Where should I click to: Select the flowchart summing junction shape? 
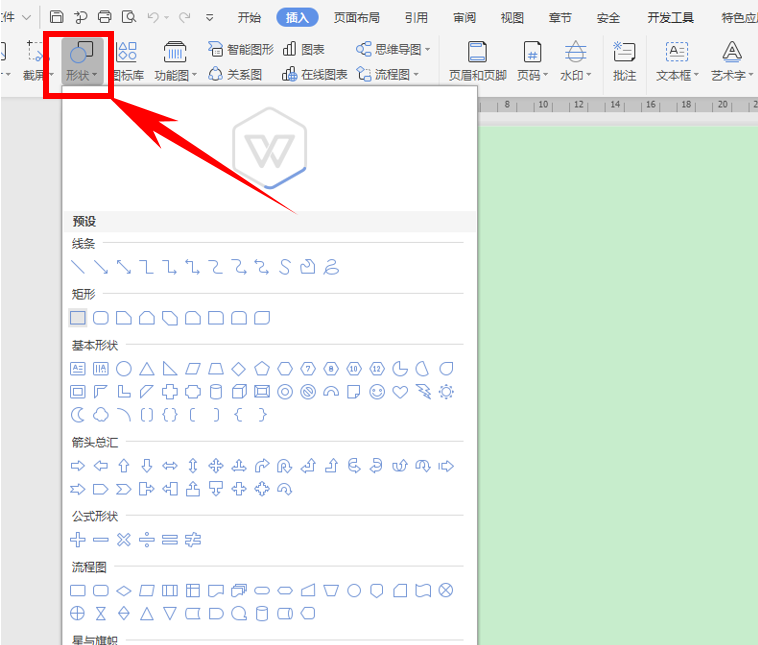446,590
